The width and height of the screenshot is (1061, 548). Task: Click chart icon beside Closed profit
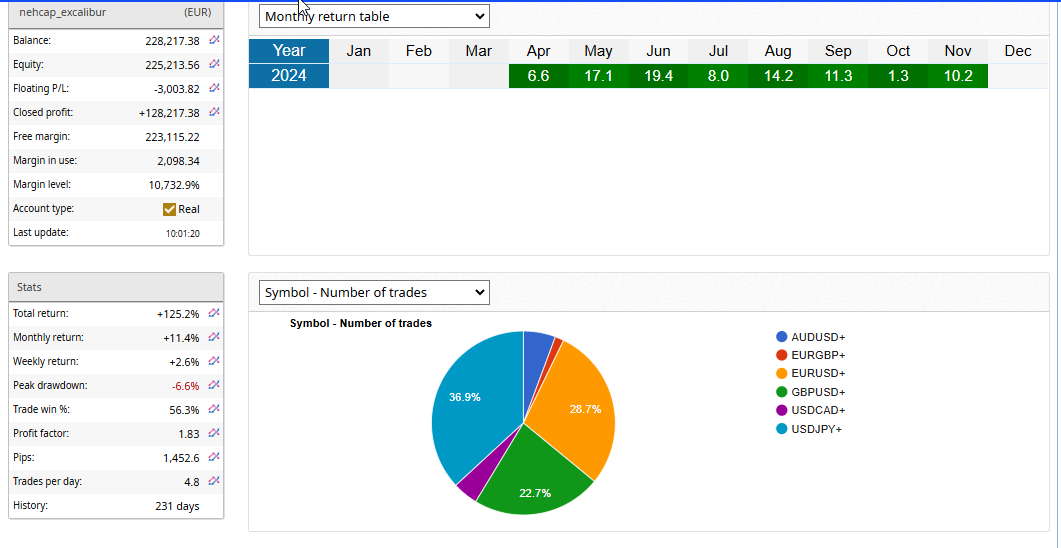click(214, 113)
